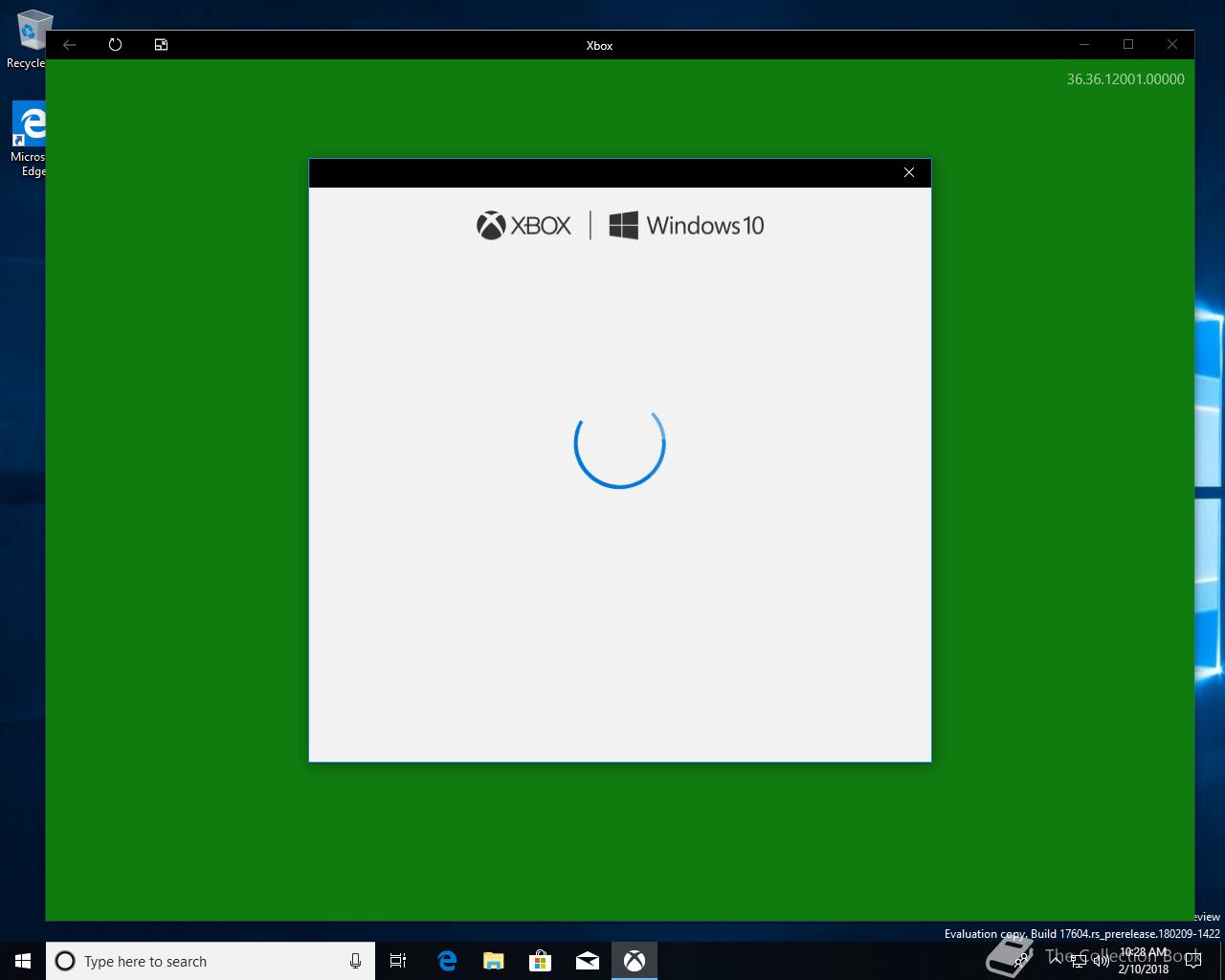Open Task View from taskbar
Viewport: 1225px width, 980px height.
(398, 961)
